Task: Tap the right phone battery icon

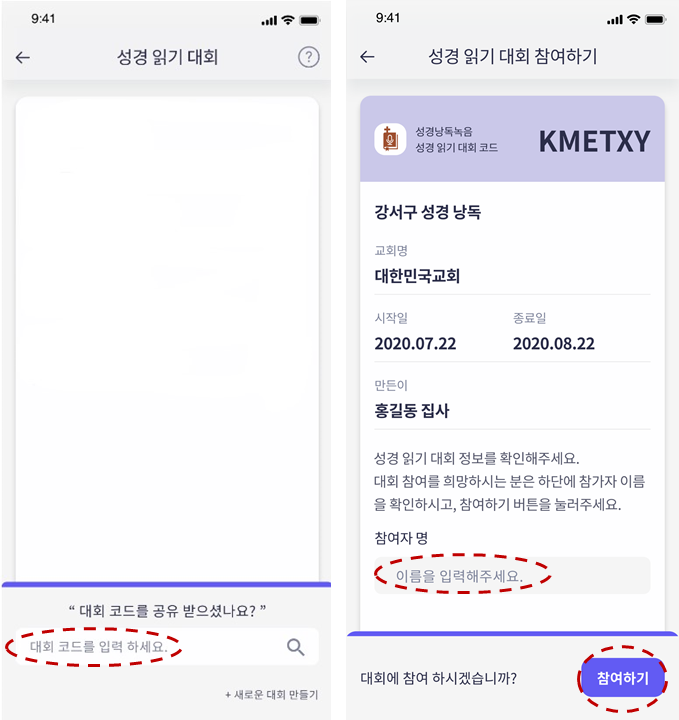Action: pos(655,19)
